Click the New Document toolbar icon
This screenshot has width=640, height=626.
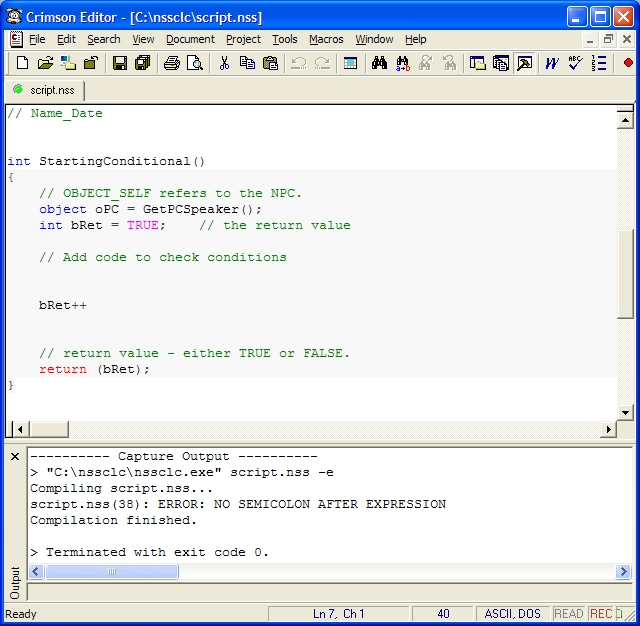click(x=22, y=63)
